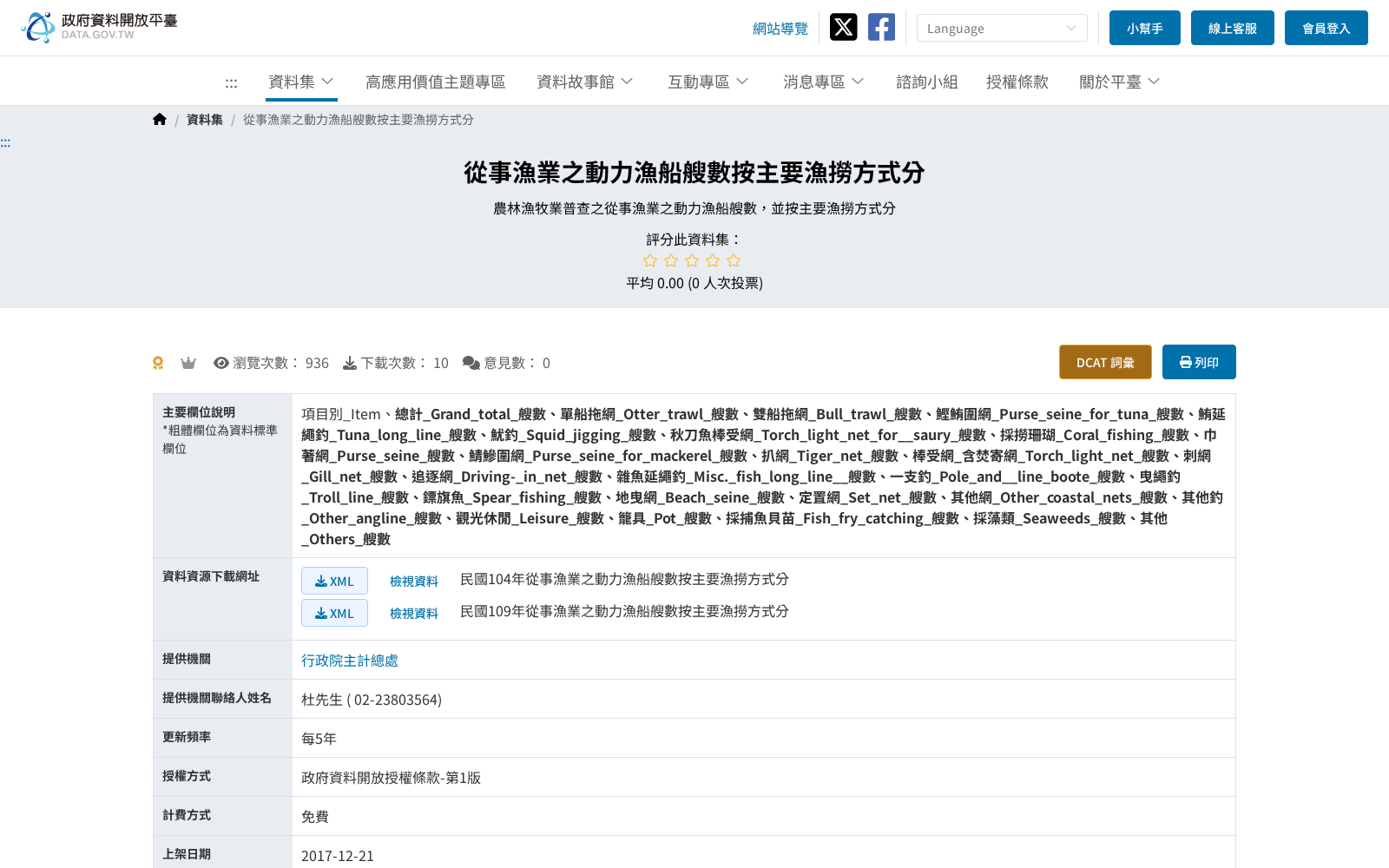
Task: Rate dataset two stars
Action: (671, 260)
